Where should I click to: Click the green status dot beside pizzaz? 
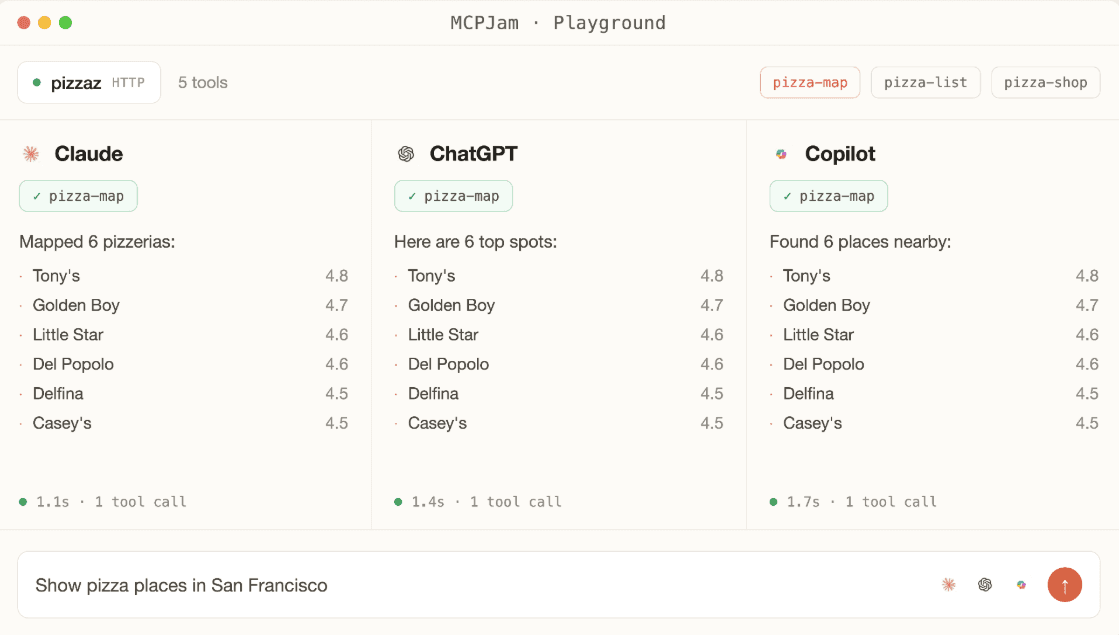pos(37,83)
